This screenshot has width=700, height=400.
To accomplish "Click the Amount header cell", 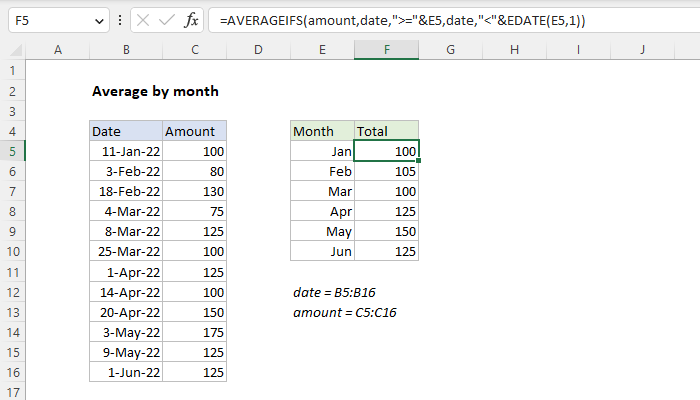I will point(195,131).
